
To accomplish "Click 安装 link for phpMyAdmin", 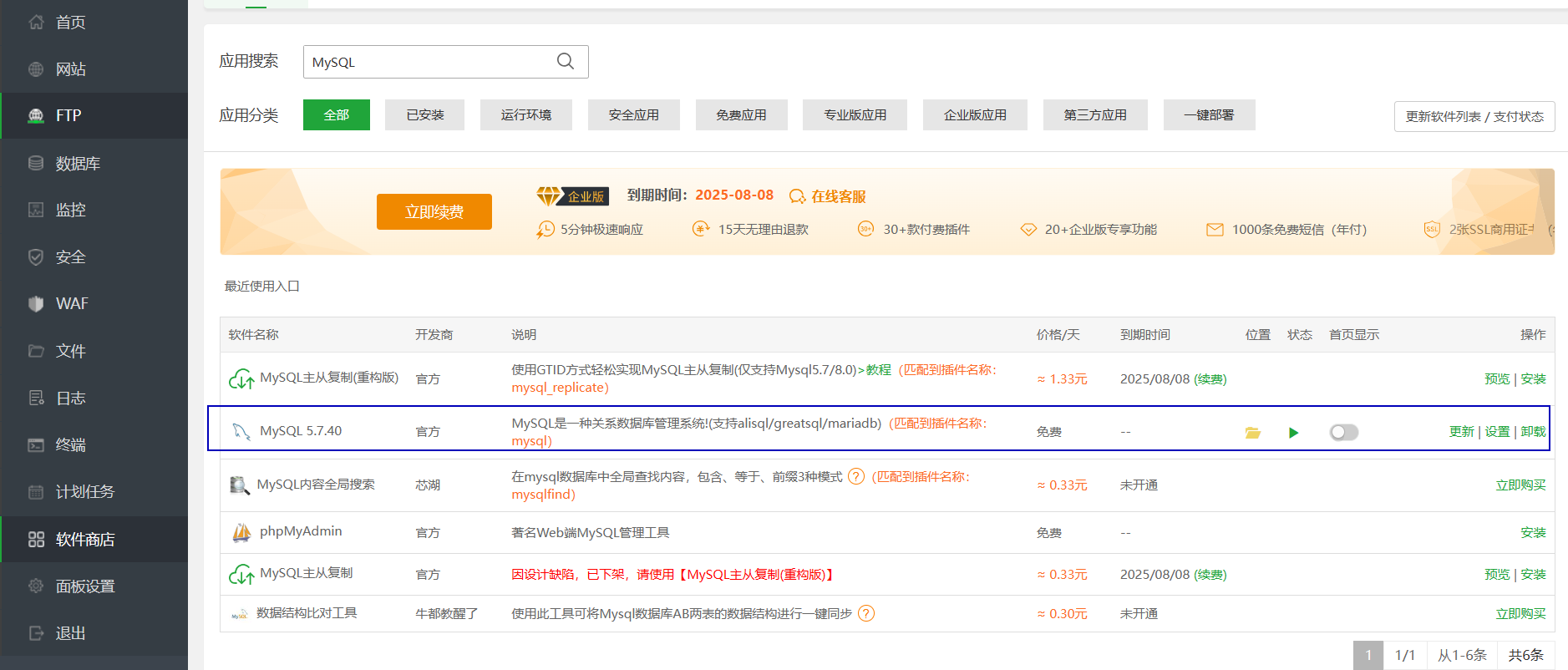I will [1533, 532].
